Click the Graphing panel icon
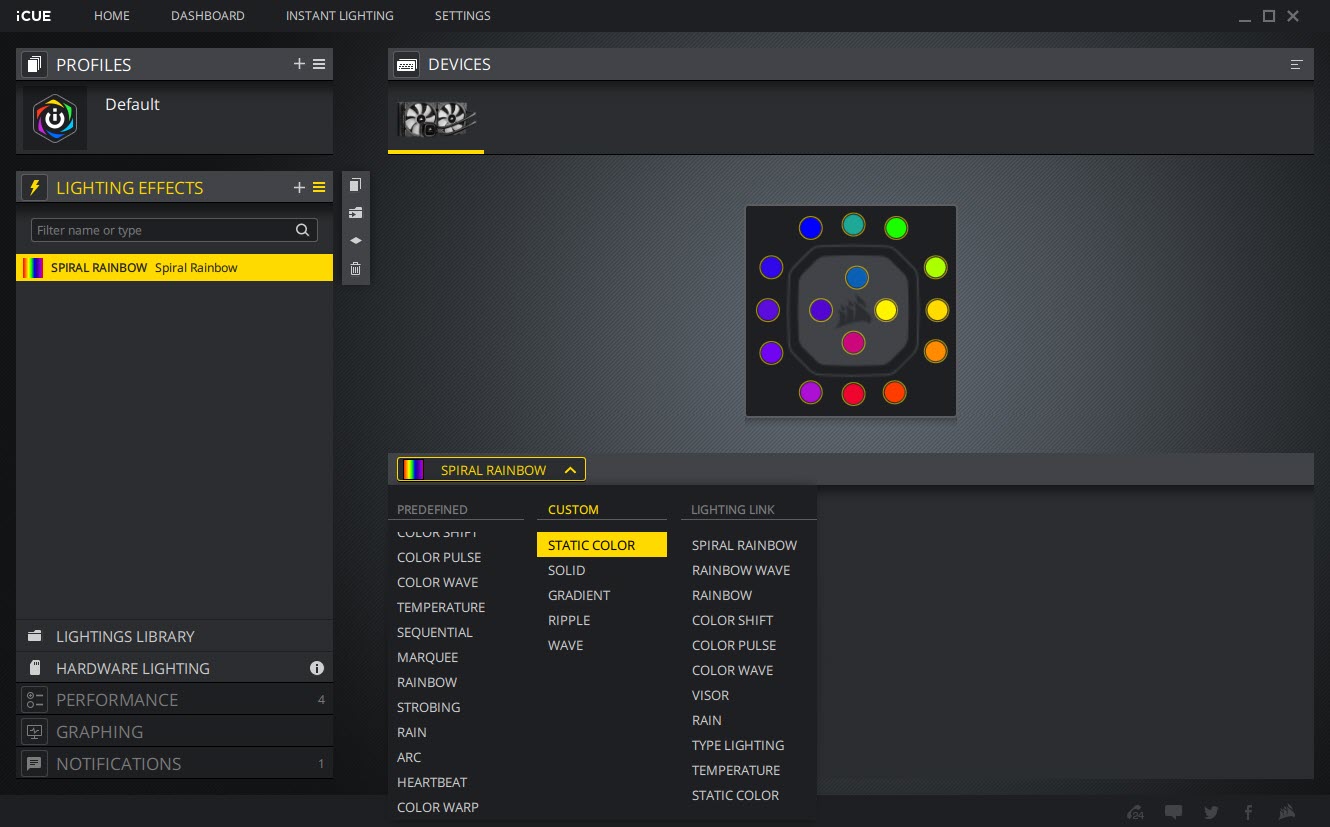This screenshot has height=827, width=1330. point(35,732)
